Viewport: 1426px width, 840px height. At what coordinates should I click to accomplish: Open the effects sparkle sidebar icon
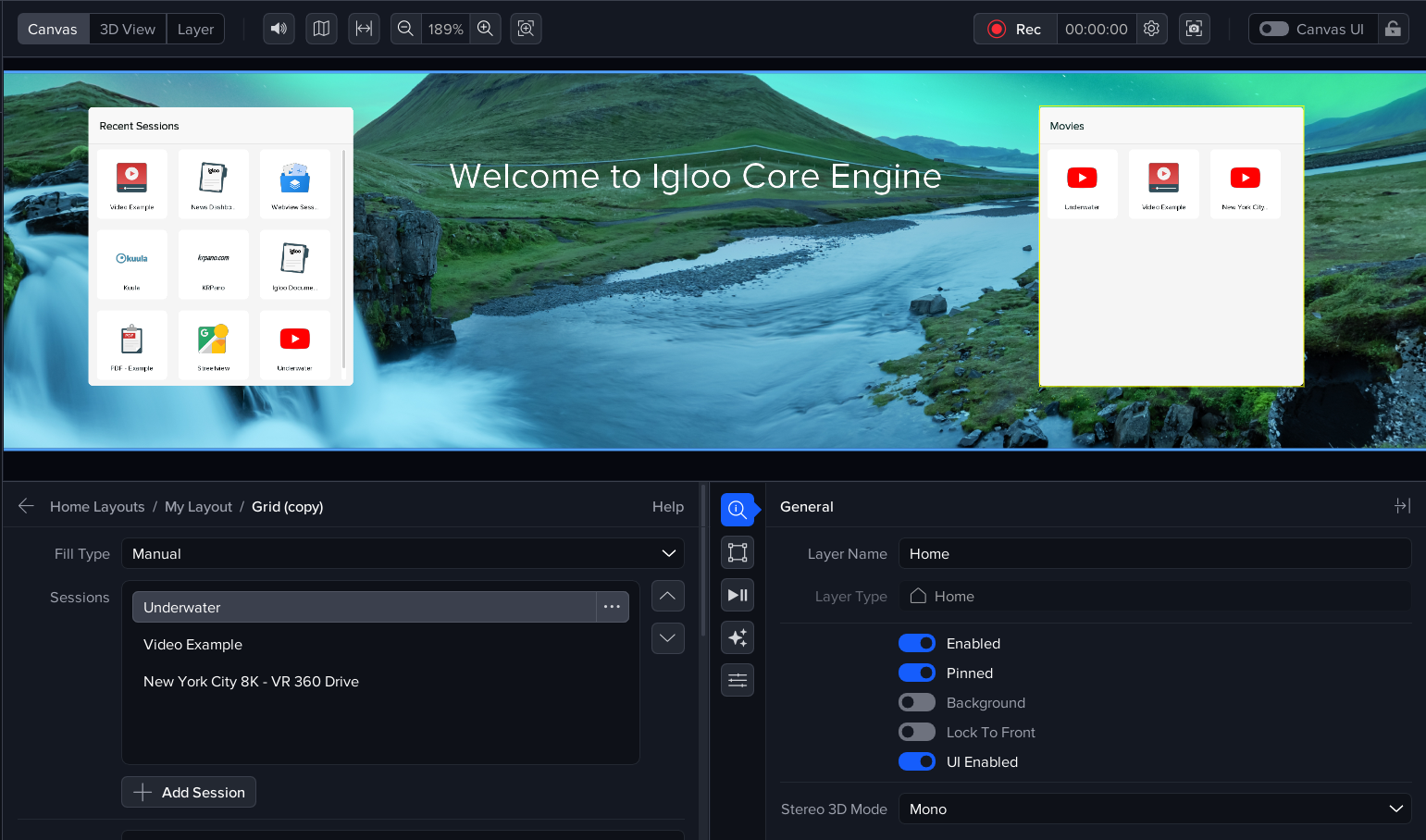pyautogui.click(x=738, y=637)
